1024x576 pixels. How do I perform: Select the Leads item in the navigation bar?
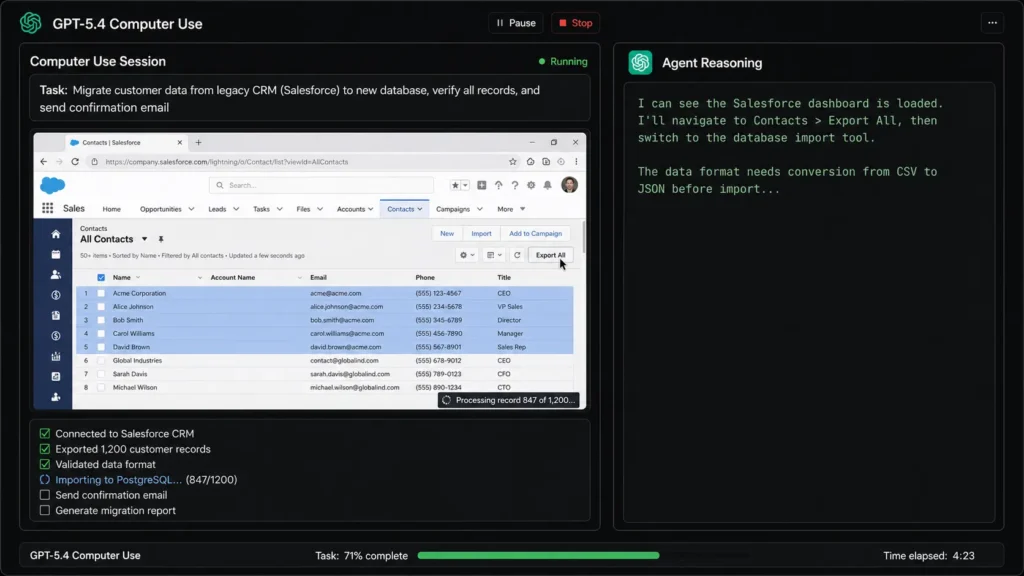coord(216,209)
